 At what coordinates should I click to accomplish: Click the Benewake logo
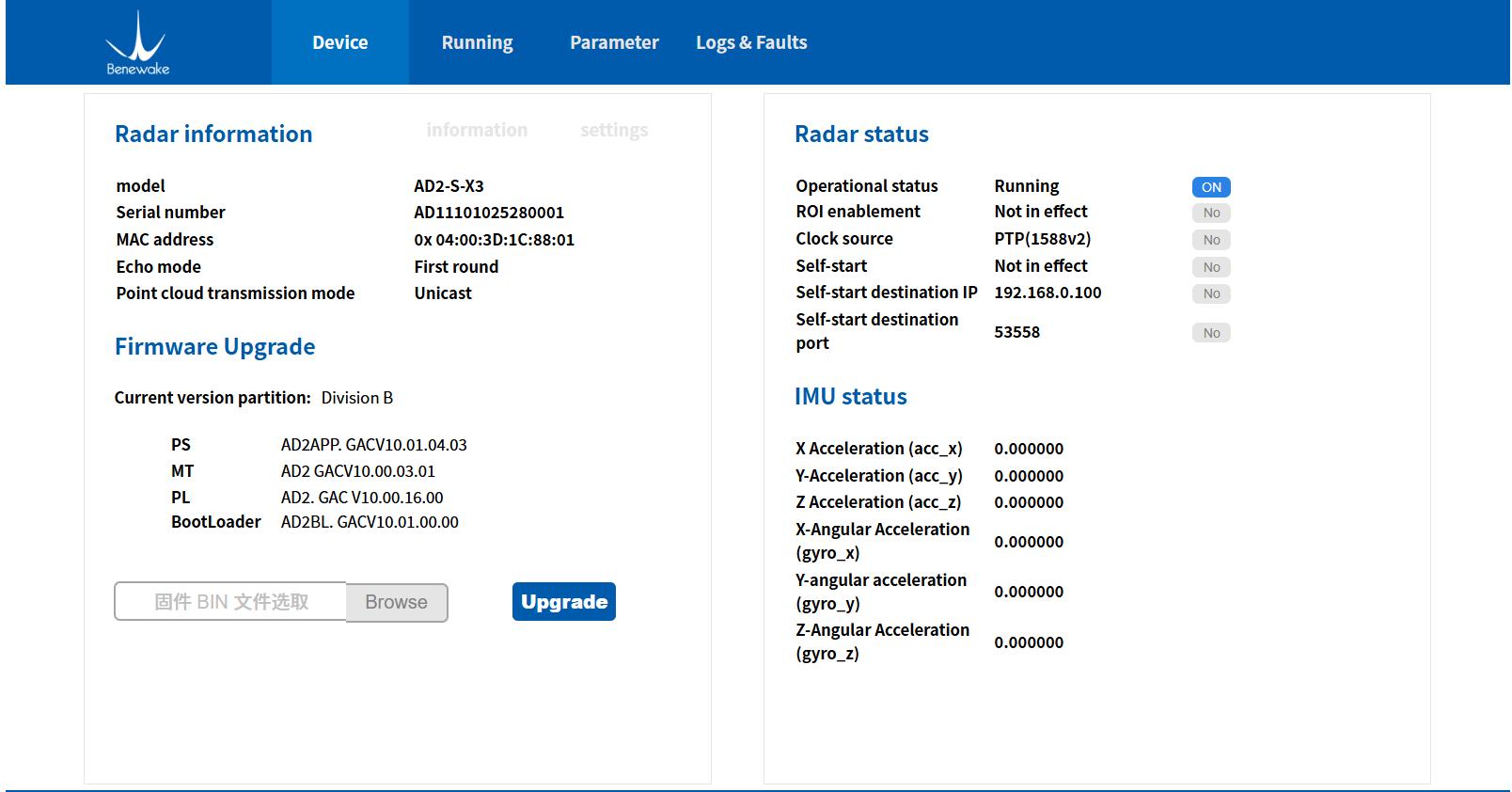(x=137, y=42)
